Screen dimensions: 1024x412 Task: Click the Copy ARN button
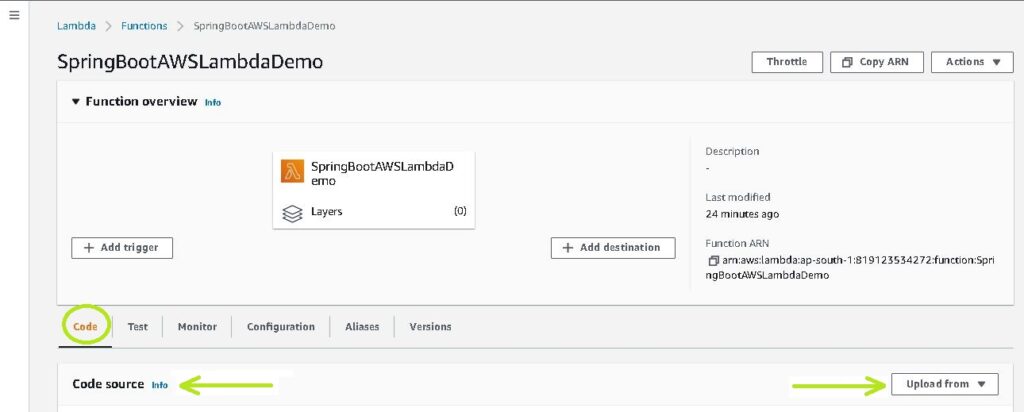(x=878, y=62)
